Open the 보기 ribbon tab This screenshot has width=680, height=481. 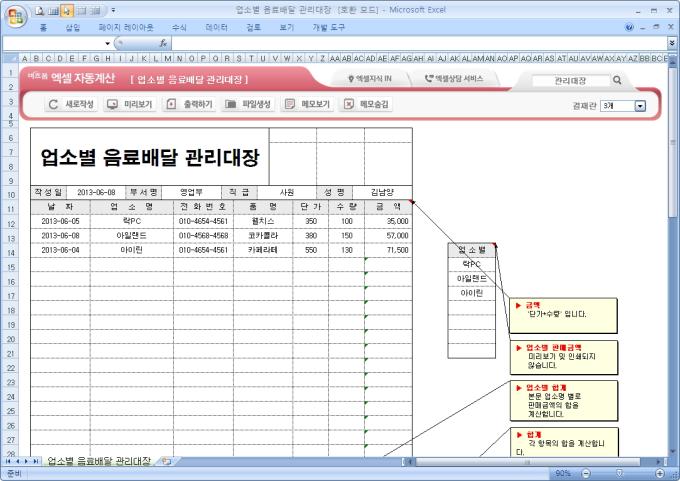pyautogui.click(x=287, y=27)
